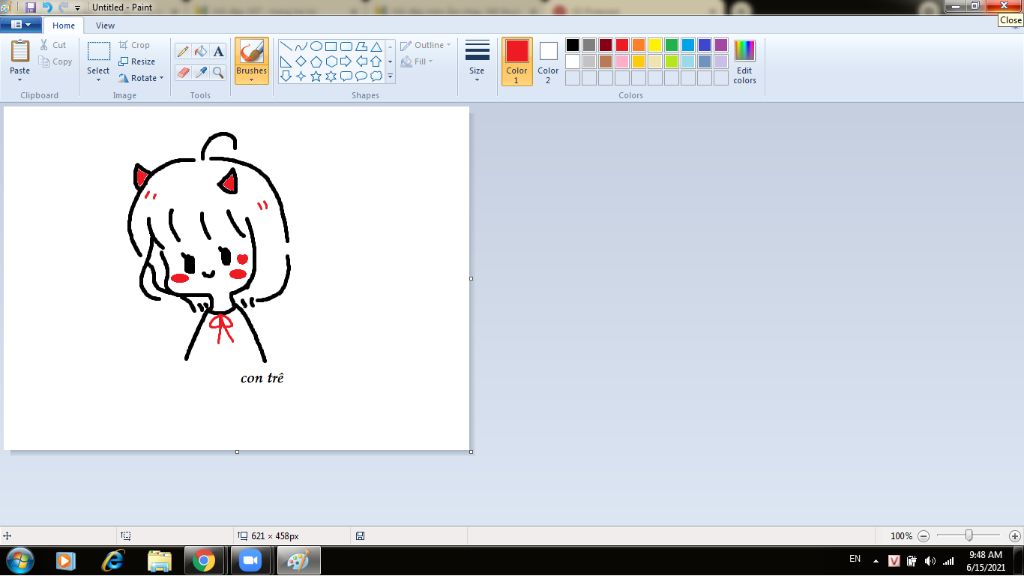The height and width of the screenshot is (576, 1024).
Task: Select the Eraser tool
Action: pos(183,72)
